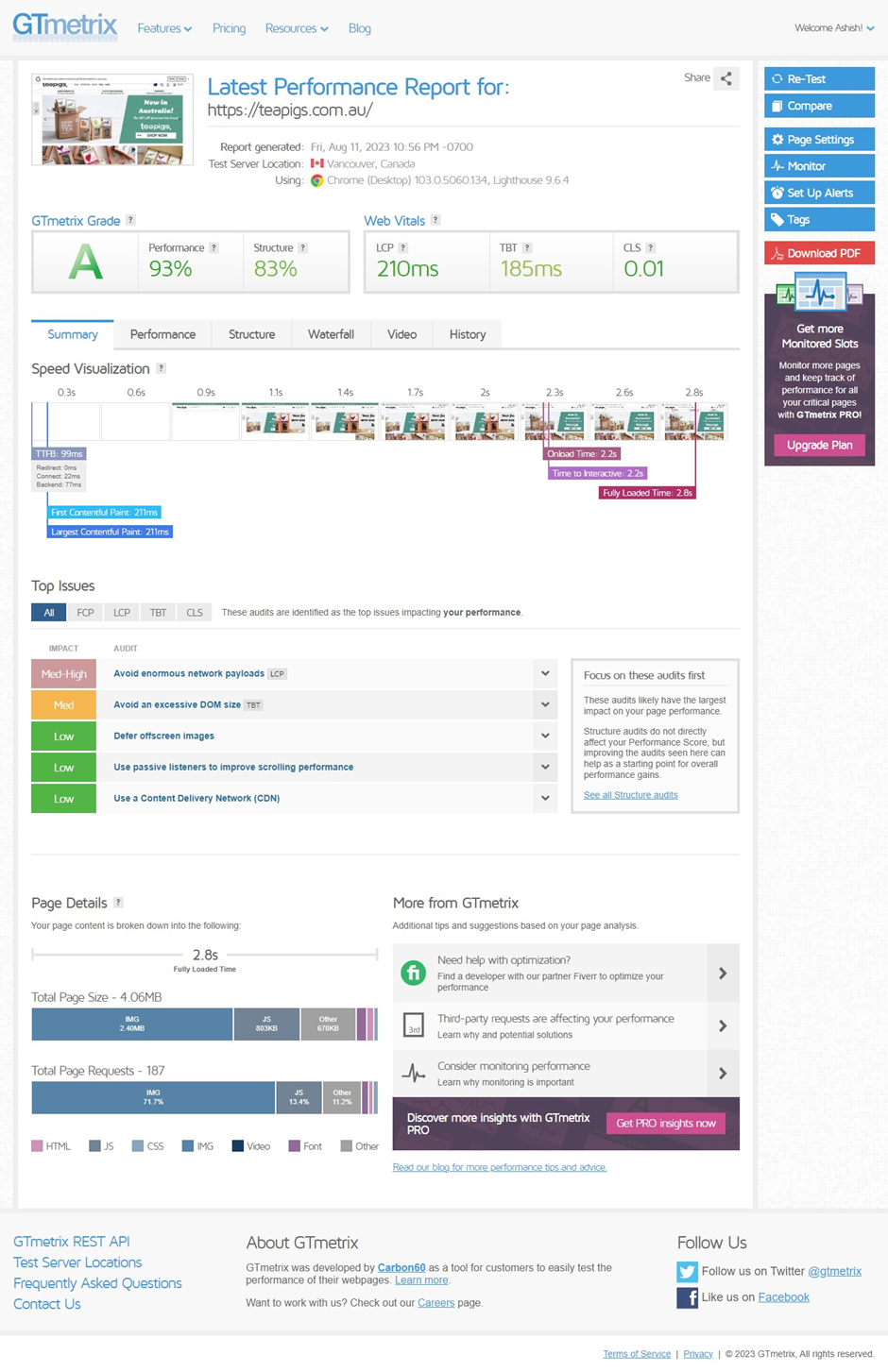Filter top issues by FCP
This screenshot has width=888, height=1372.
click(x=85, y=613)
